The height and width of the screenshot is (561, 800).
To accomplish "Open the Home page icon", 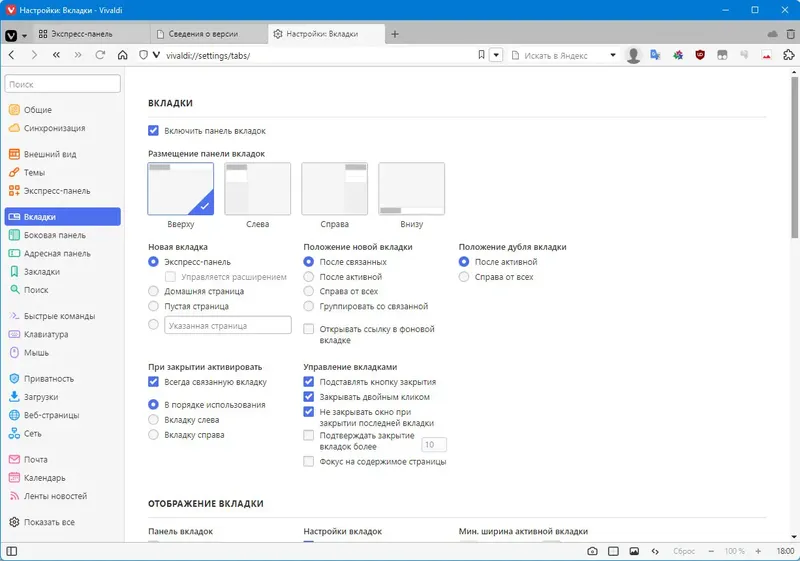I will pos(122,55).
